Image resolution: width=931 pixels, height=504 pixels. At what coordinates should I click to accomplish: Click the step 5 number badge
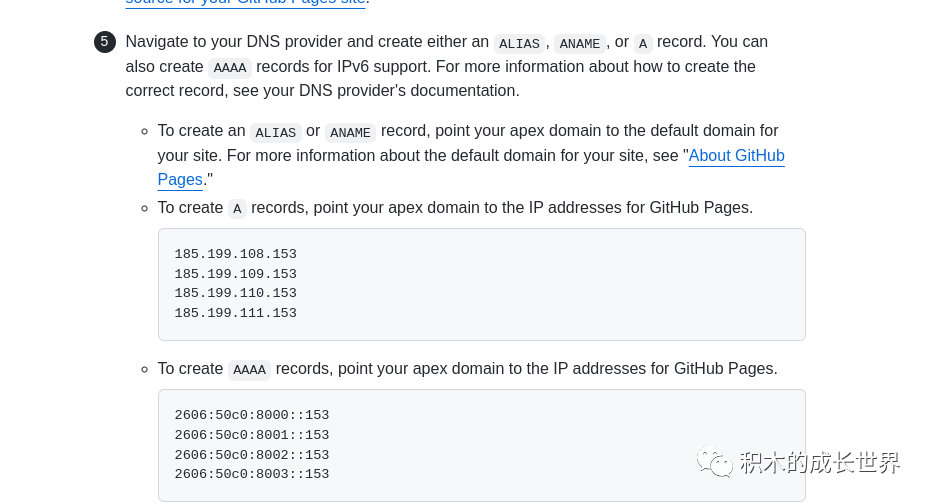[x=104, y=42]
